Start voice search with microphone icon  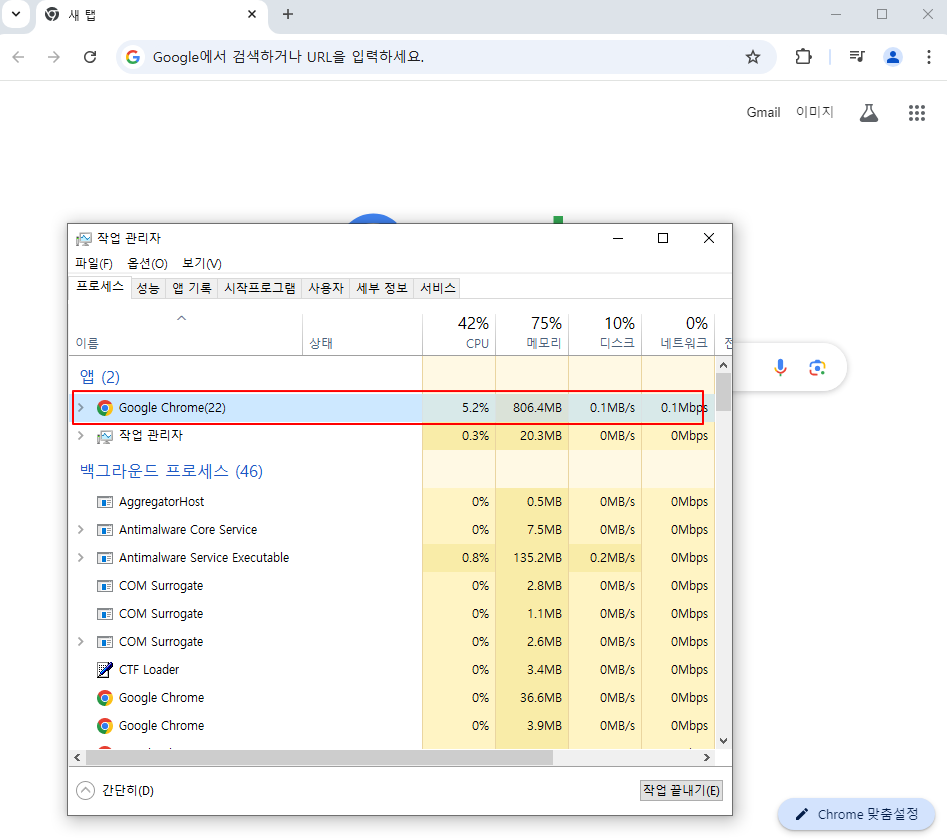point(780,367)
